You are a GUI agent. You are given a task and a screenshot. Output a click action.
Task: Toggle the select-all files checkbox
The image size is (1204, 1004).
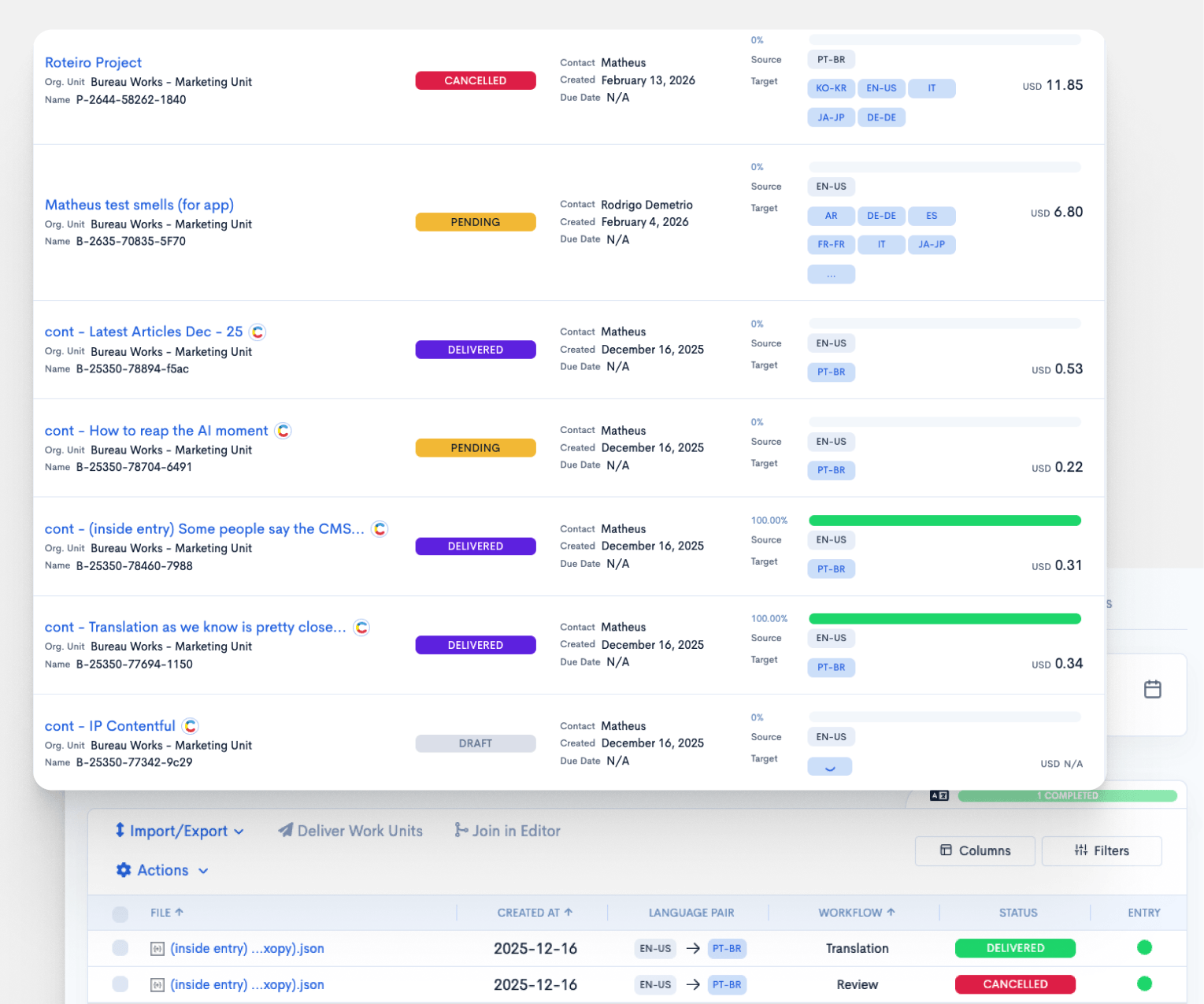pos(120,913)
